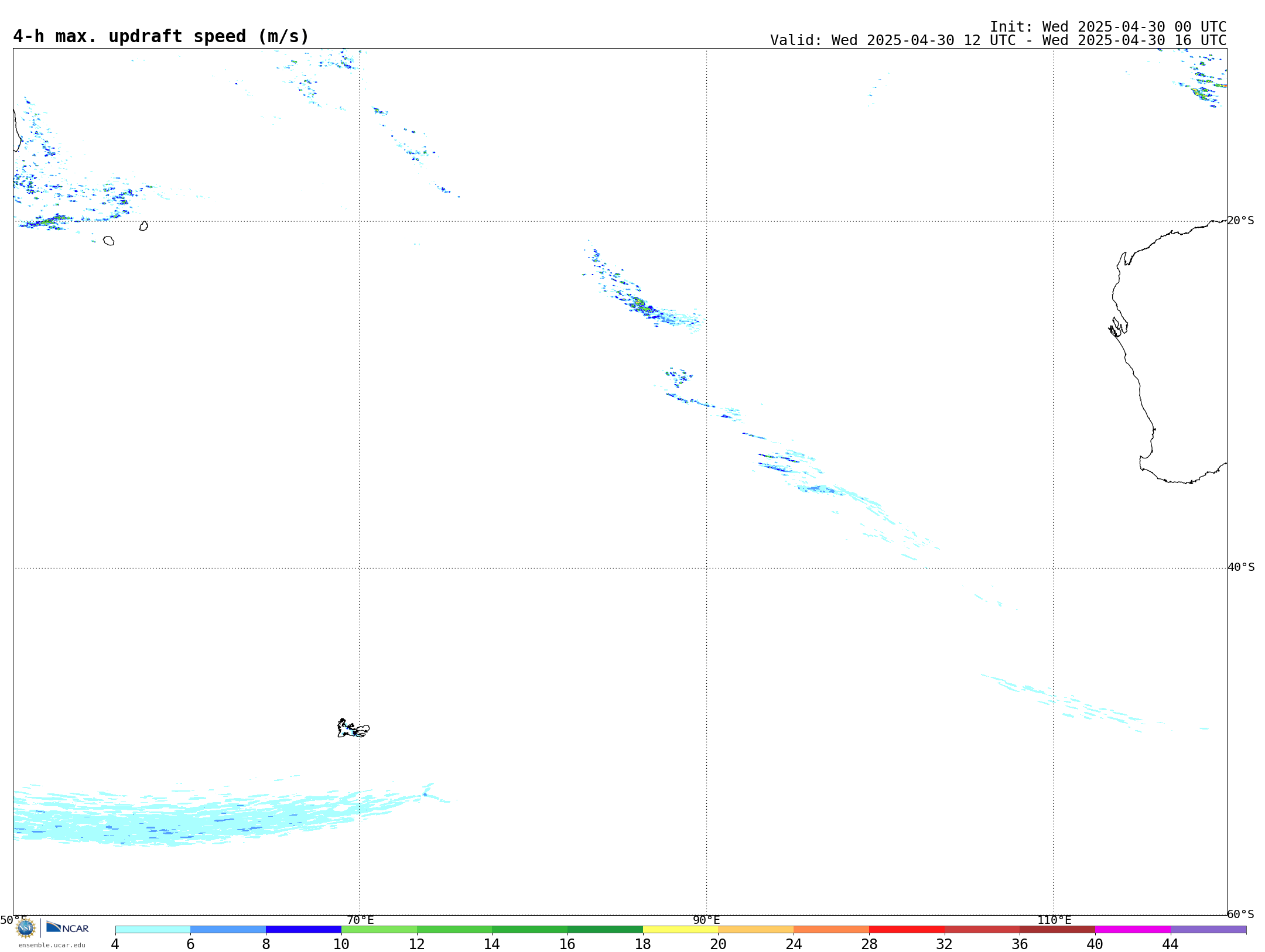Click the 70°E longitude label
Screen dimensions: 1265x952
tap(360, 920)
